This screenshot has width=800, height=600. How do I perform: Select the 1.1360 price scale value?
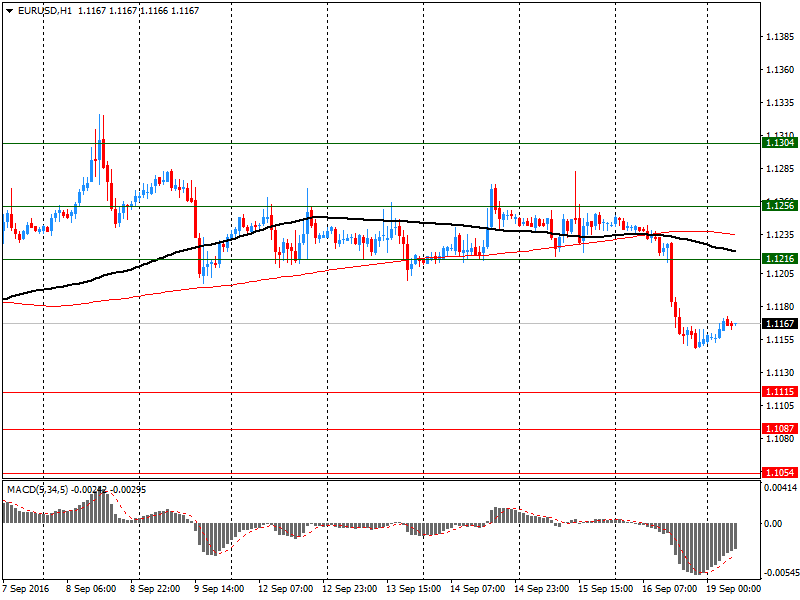tap(780, 70)
